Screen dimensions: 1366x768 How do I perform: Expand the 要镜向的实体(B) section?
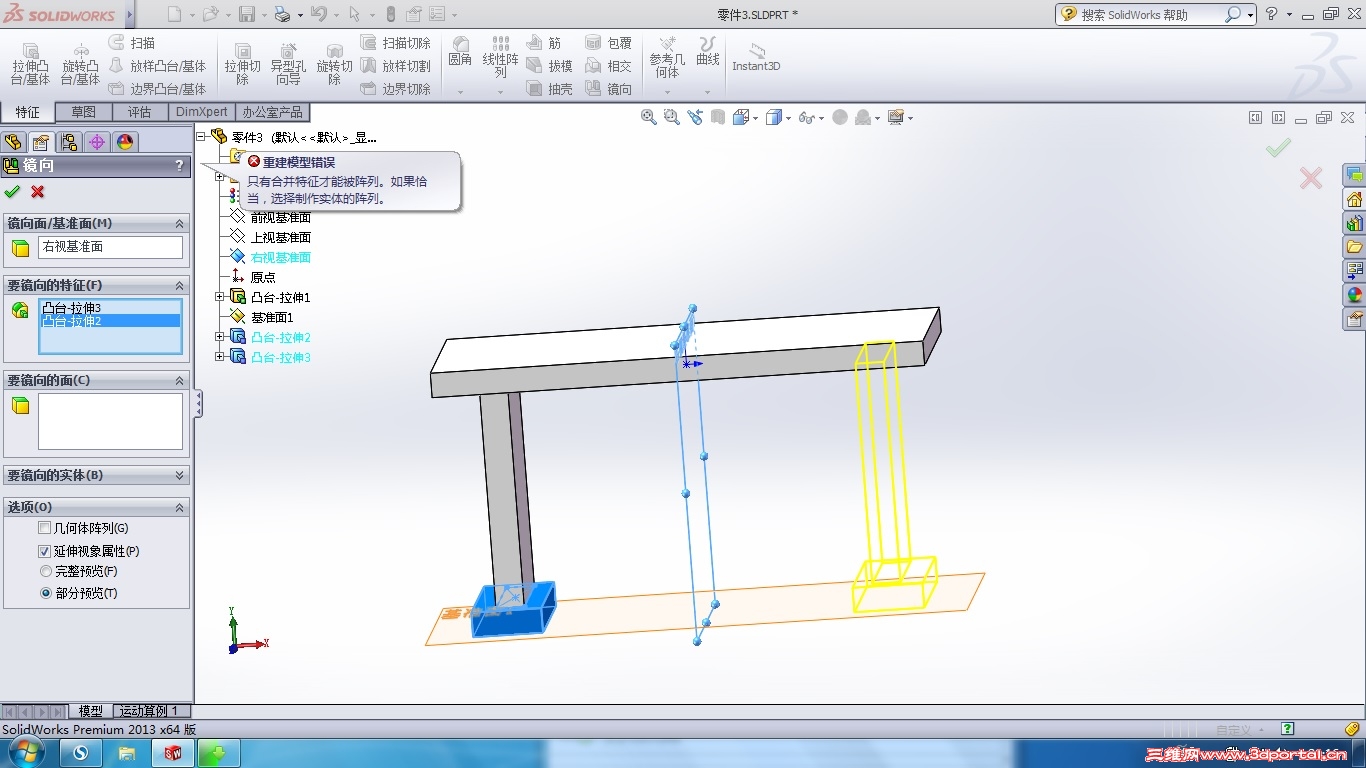(x=180, y=476)
